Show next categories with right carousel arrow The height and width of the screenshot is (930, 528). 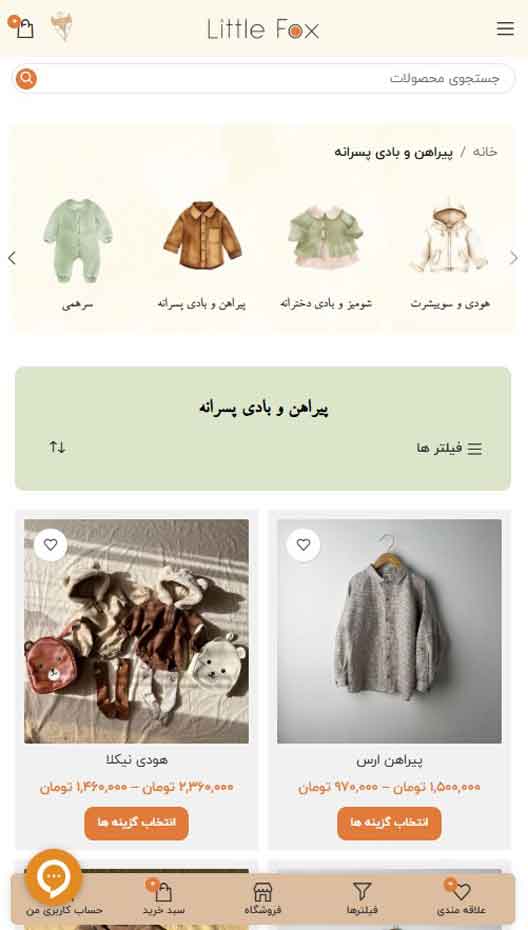point(514,258)
